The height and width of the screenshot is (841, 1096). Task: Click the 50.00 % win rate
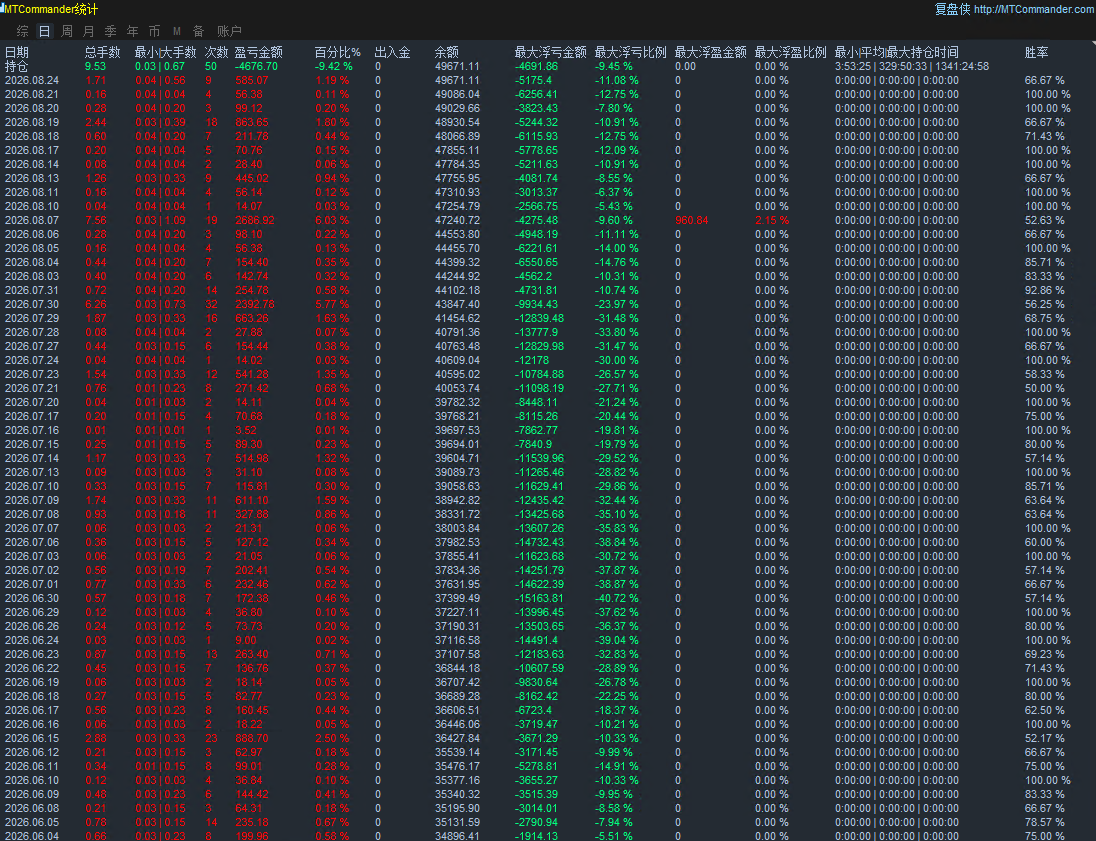pyautogui.click(x=1044, y=388)
